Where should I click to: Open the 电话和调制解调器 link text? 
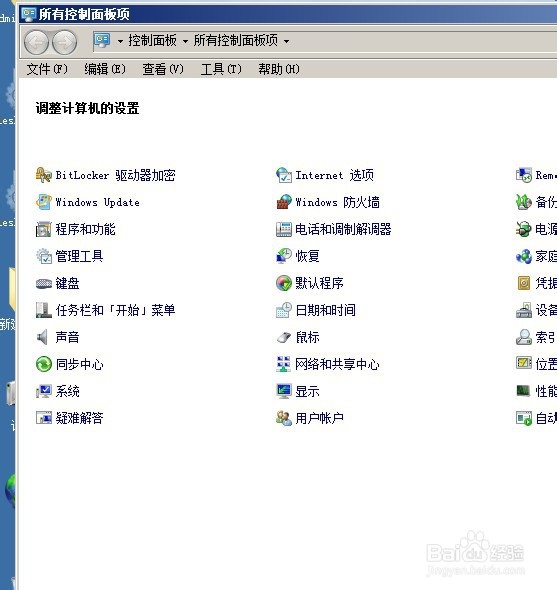click(x=343, y=230)
